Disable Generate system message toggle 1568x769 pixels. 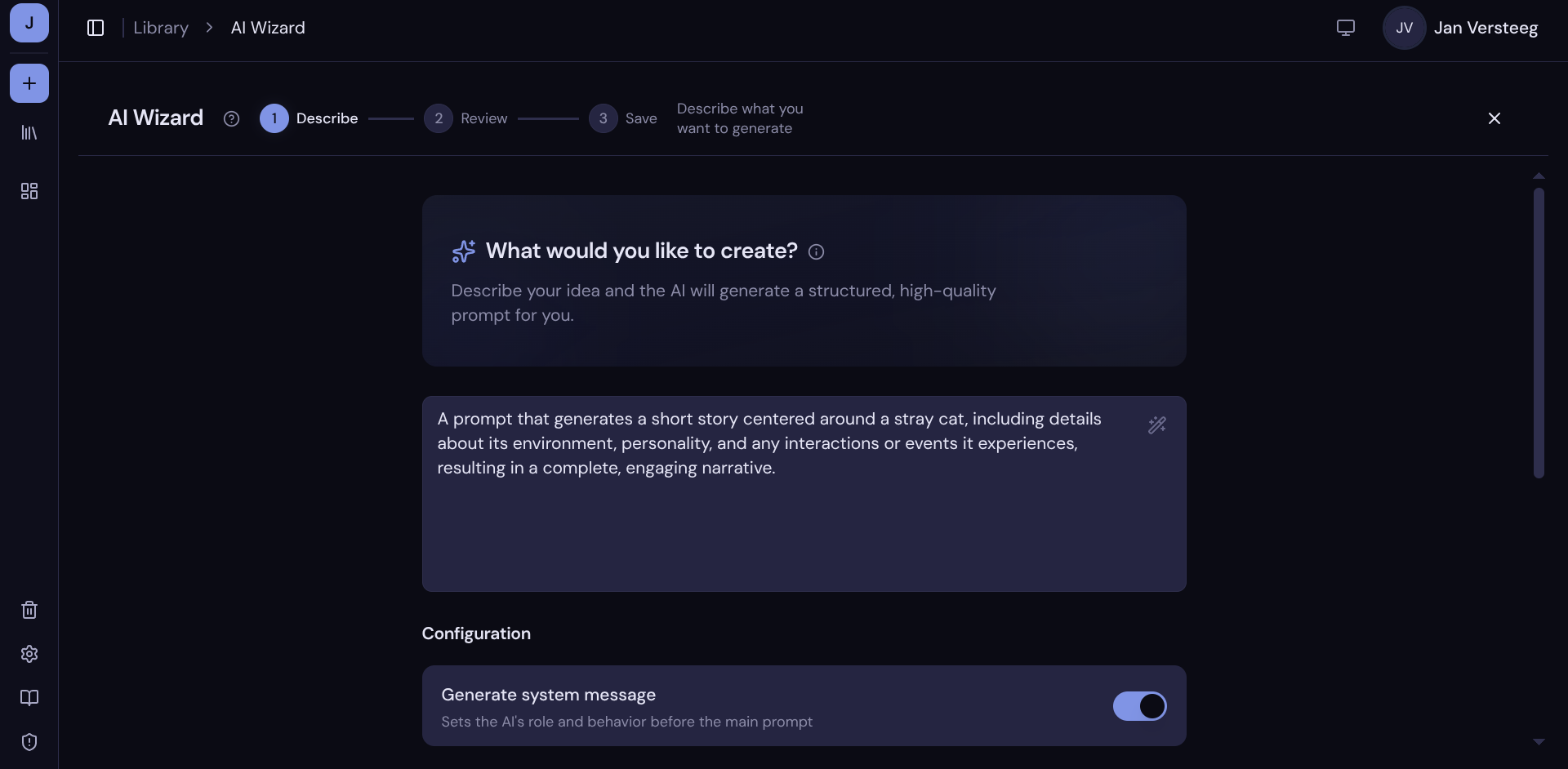coord(1139,706)
